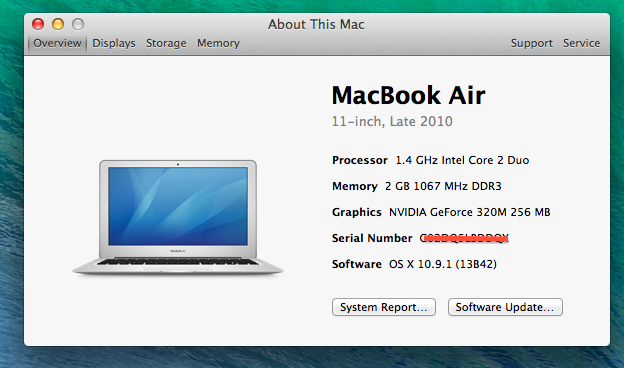Viewport: 624px width, 368px height.
Task: Close the About This Mac window
Action: (38, 24)
